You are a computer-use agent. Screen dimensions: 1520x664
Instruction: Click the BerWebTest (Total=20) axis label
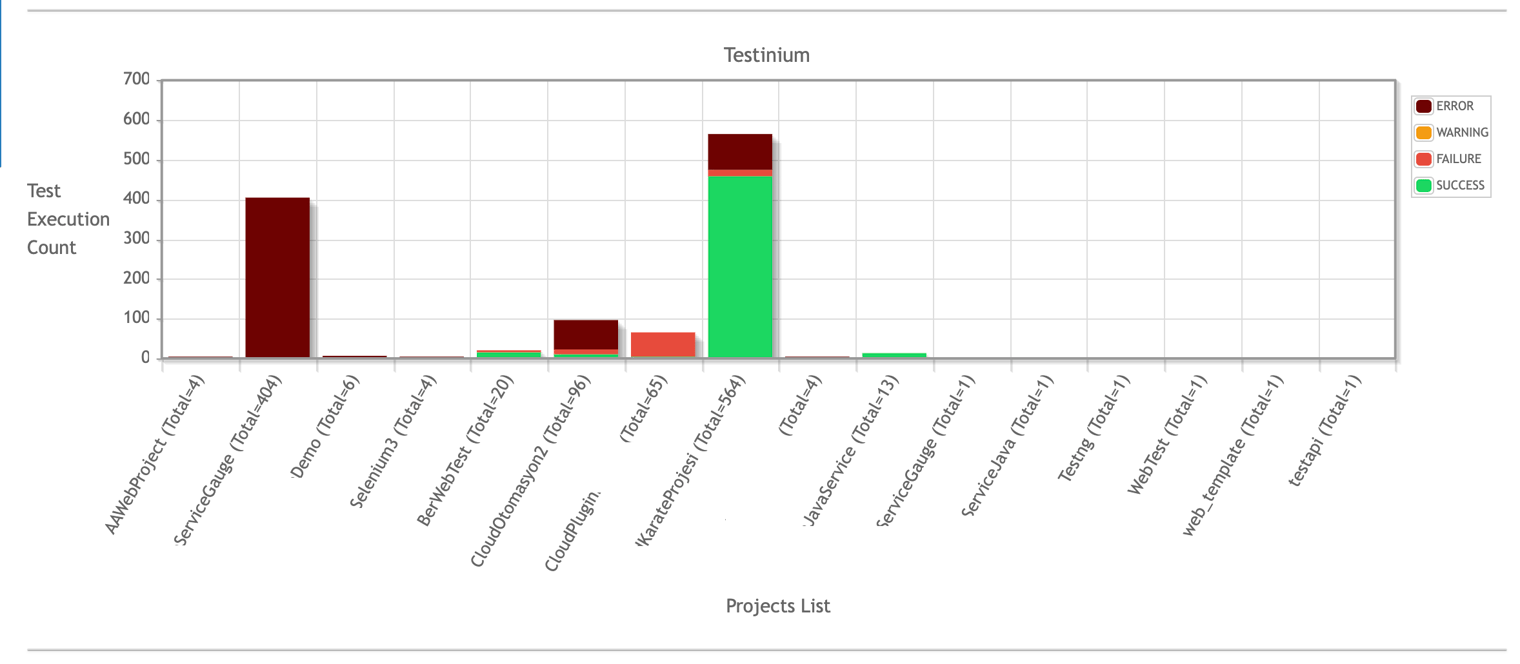[x=468, y=449]
